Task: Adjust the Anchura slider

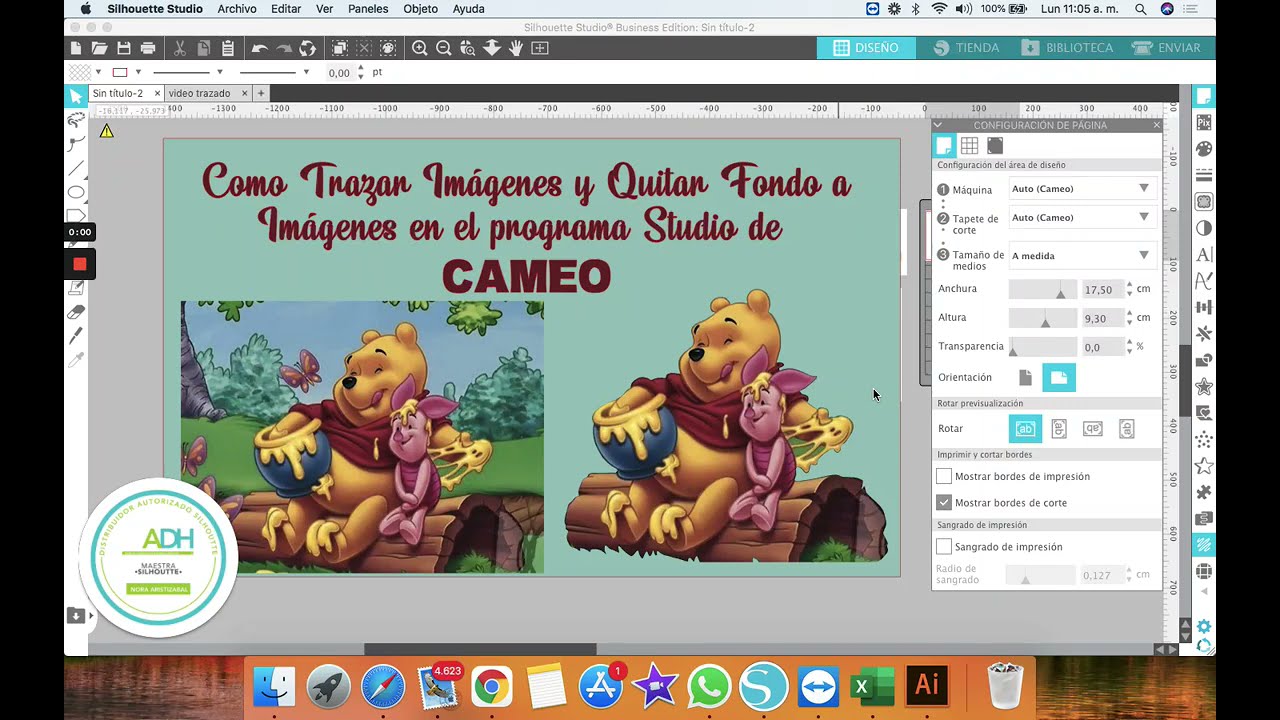Action: point(1043,289)
